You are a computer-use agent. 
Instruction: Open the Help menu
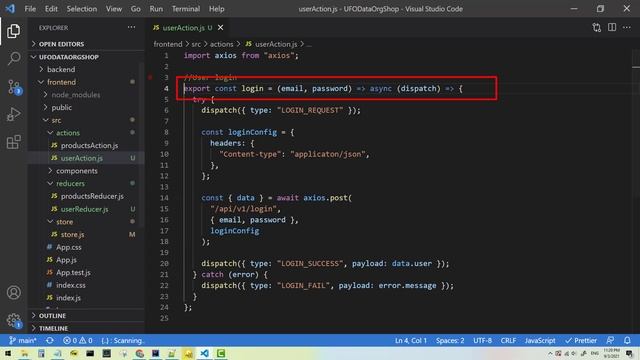[x=217, y=9]
